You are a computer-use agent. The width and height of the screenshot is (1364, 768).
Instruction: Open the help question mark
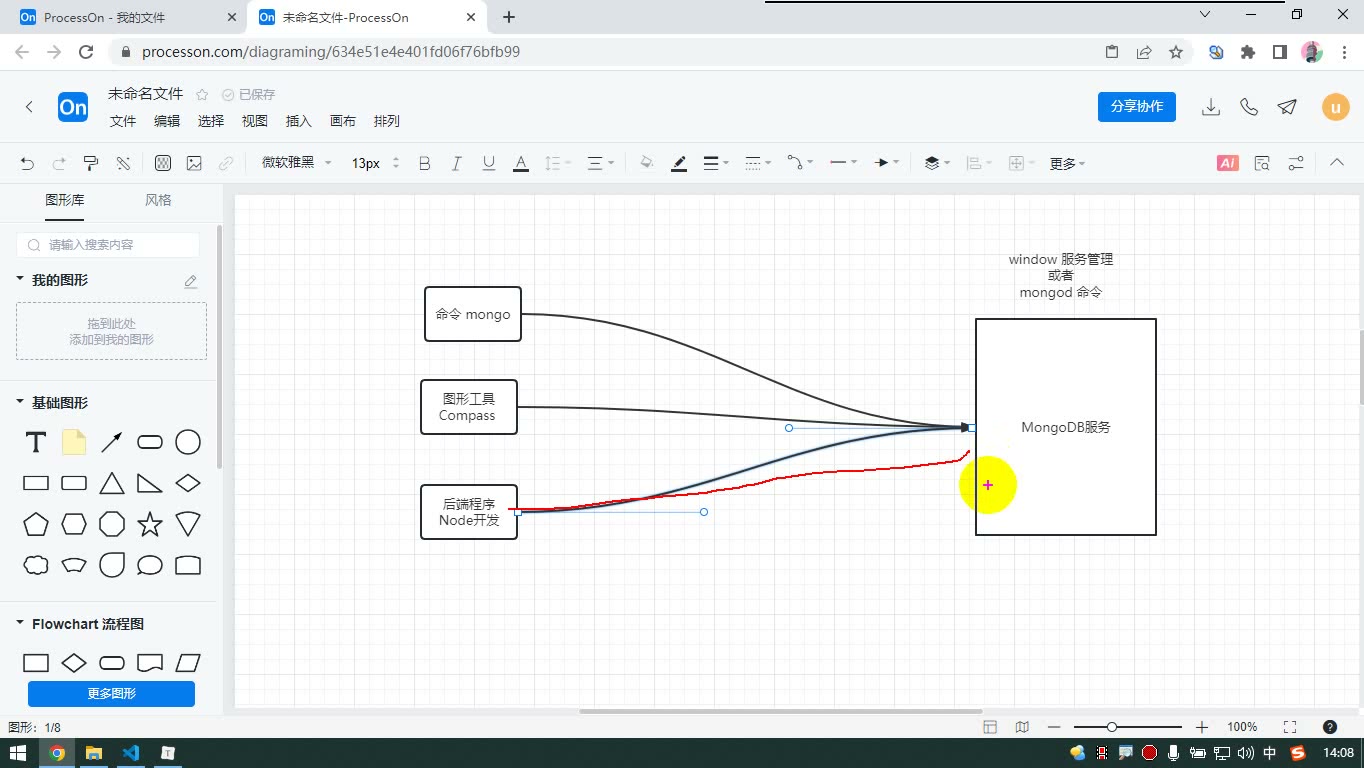coord(1330,727)
